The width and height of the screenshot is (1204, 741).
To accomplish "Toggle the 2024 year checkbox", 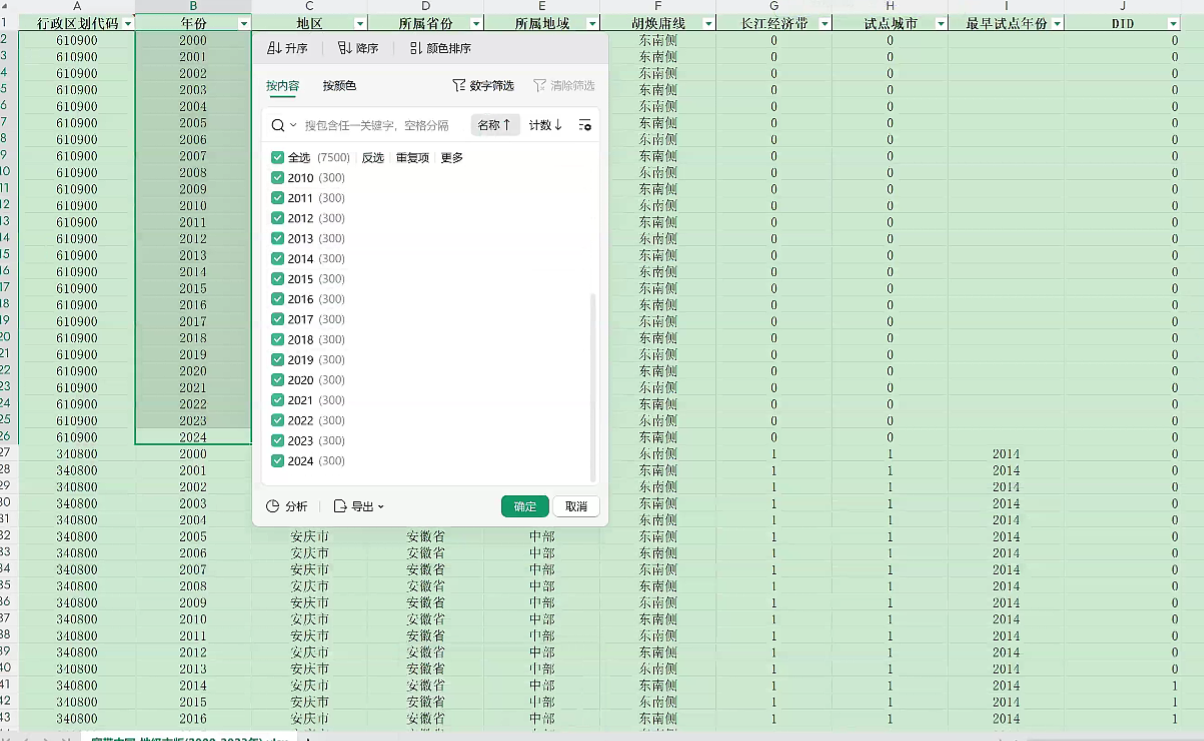I will tap(278, 461).
